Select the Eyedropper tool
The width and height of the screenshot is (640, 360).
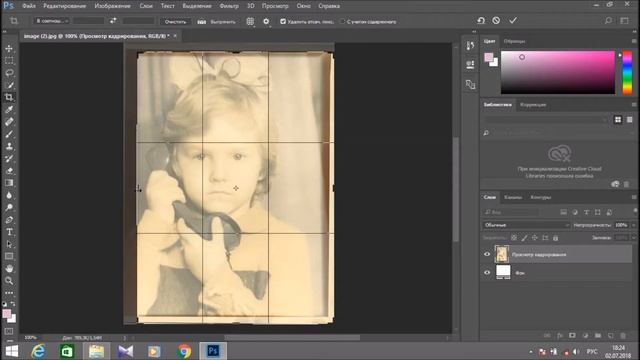[9, 109]
